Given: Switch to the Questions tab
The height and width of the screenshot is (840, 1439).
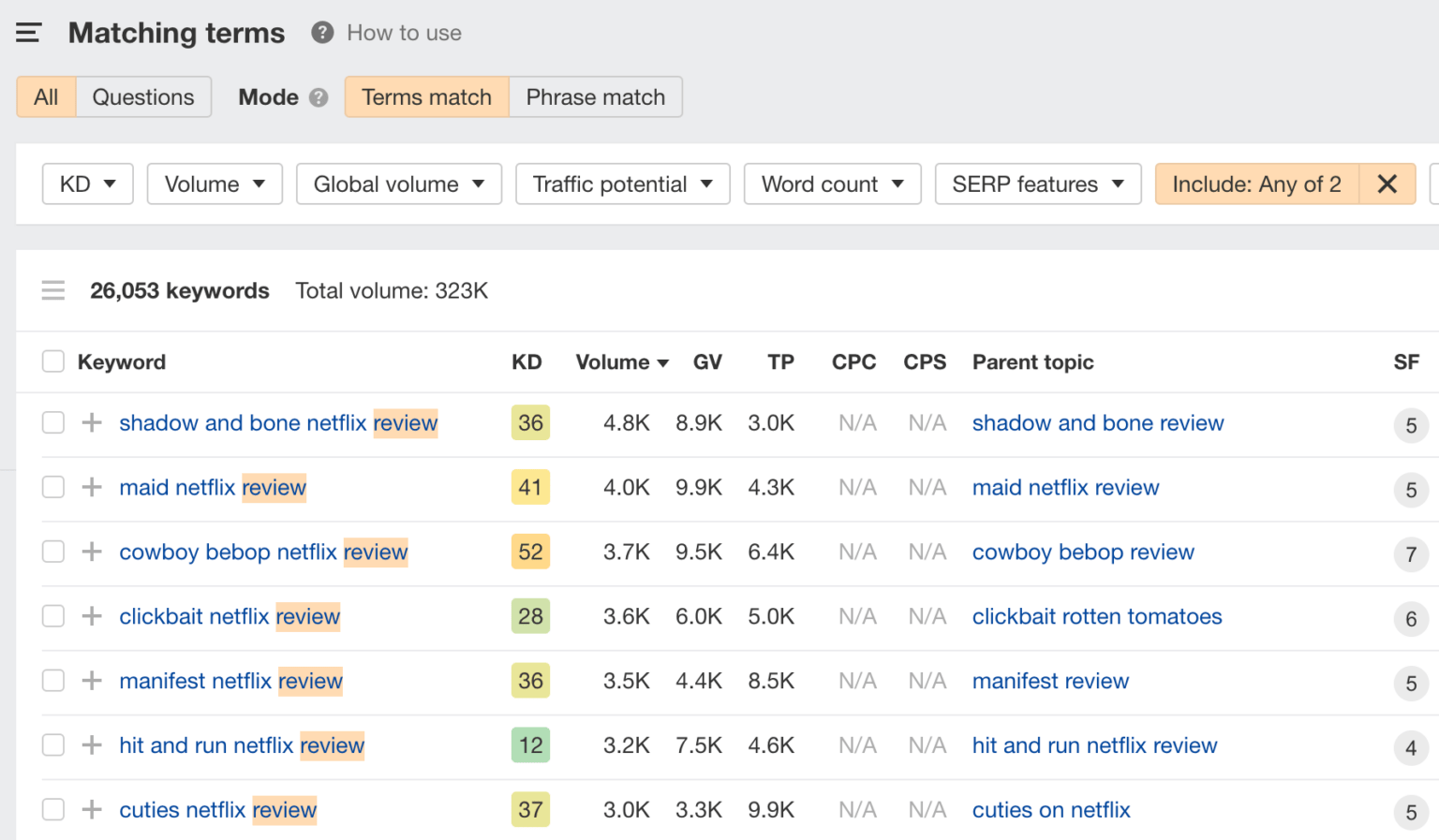Looking at the screenshot, I should click(x=143, y=97).
